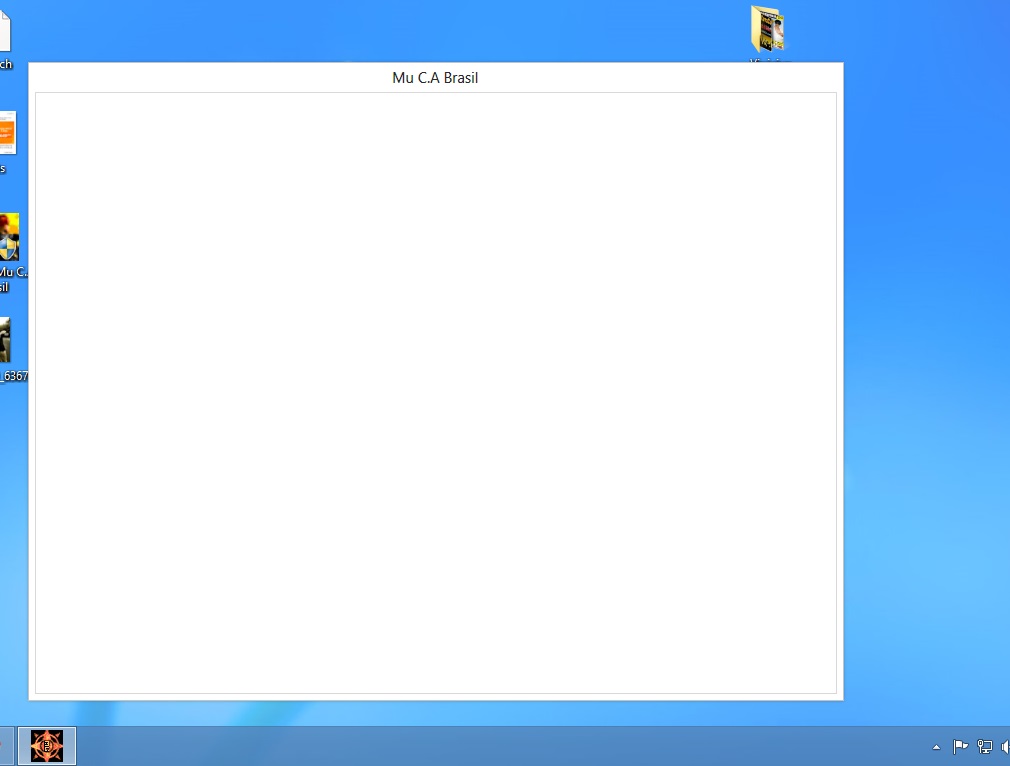
Task: Click the white window margin below the content panel
Action: [435, 697]
